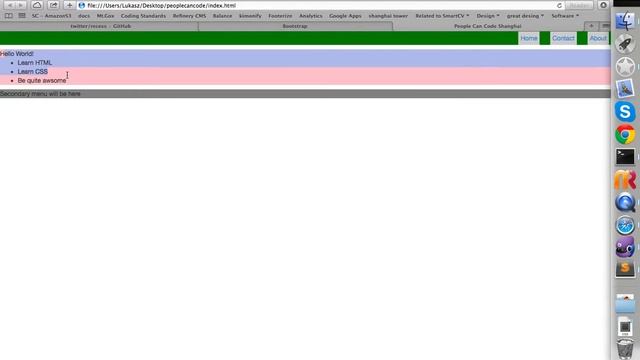Switch to the 'Bootstrap' tab

click(295, 26)
